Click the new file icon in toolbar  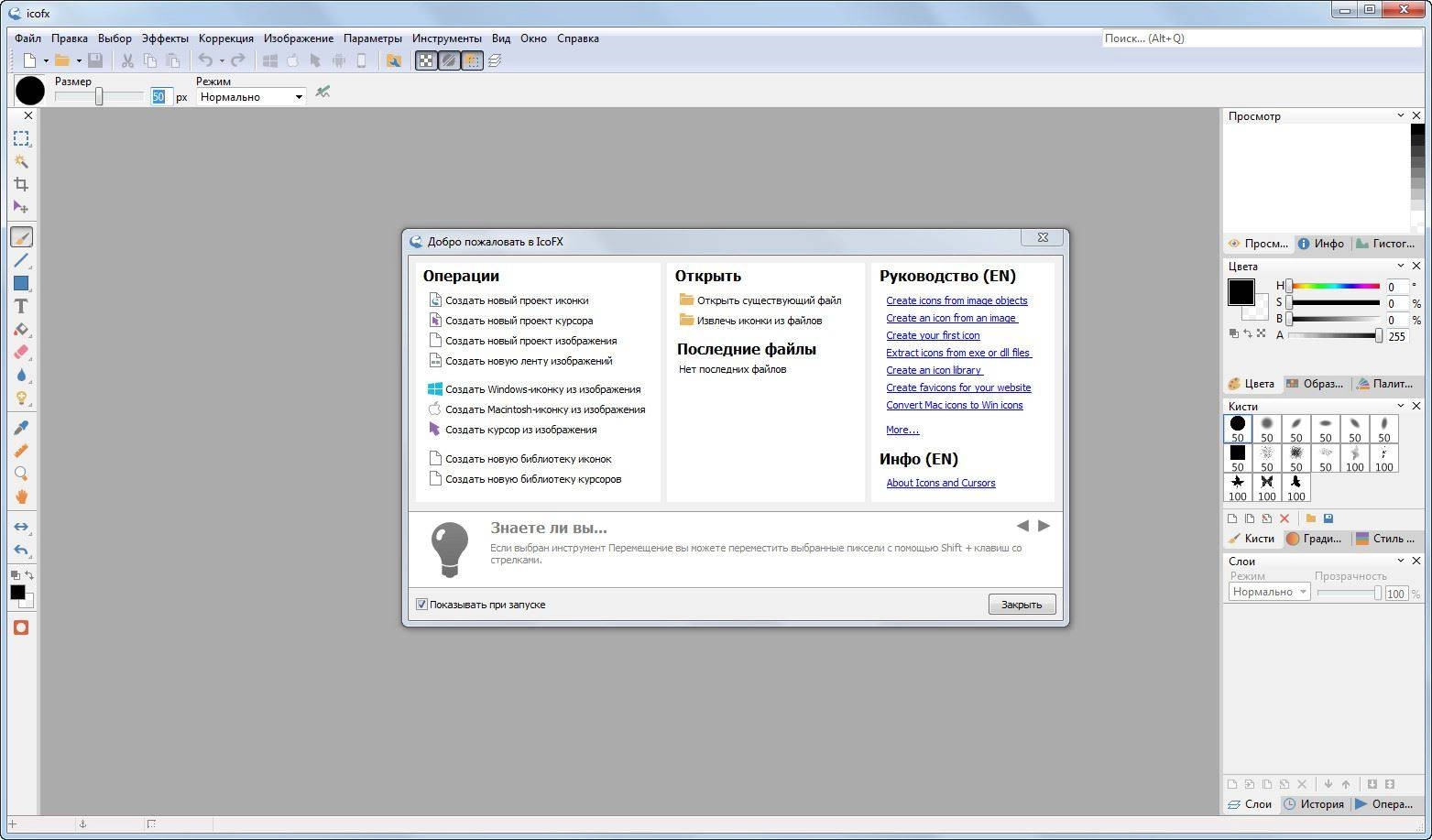(x=29, y=60)
